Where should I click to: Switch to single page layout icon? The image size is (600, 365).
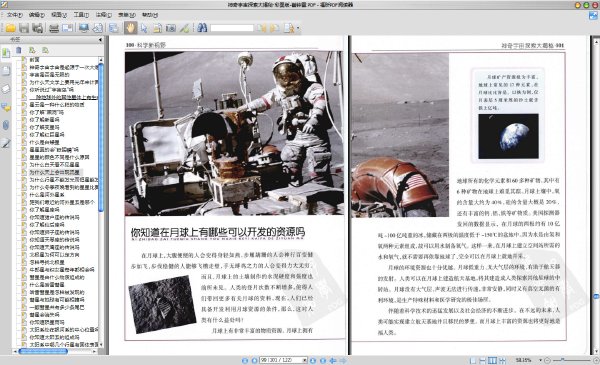tap(473, 360)
